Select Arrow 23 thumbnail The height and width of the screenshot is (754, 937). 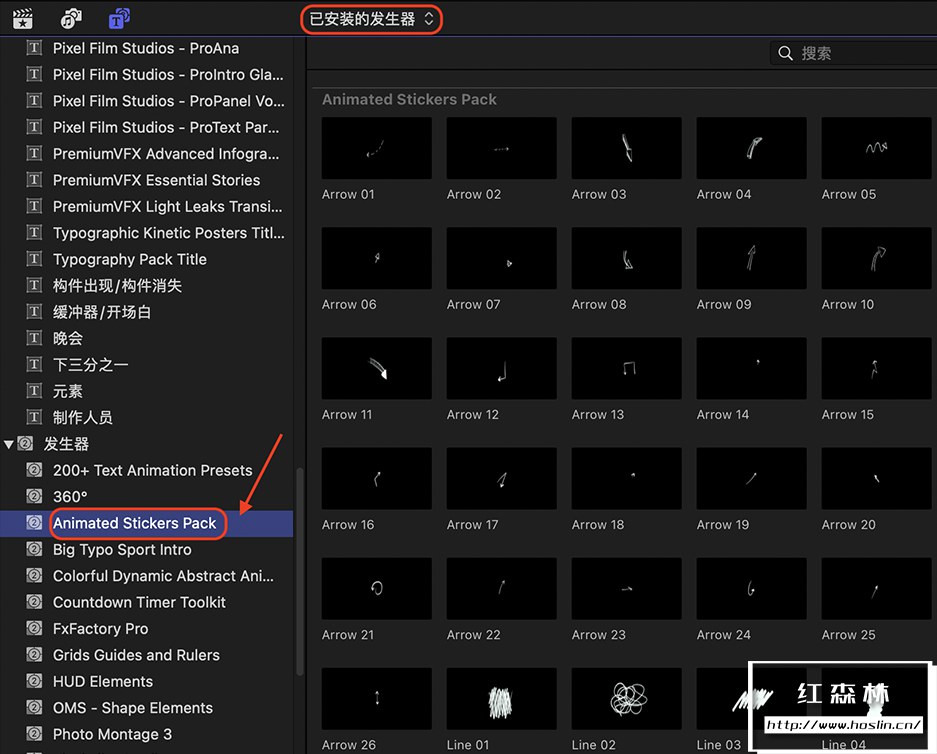click(626, 589)
